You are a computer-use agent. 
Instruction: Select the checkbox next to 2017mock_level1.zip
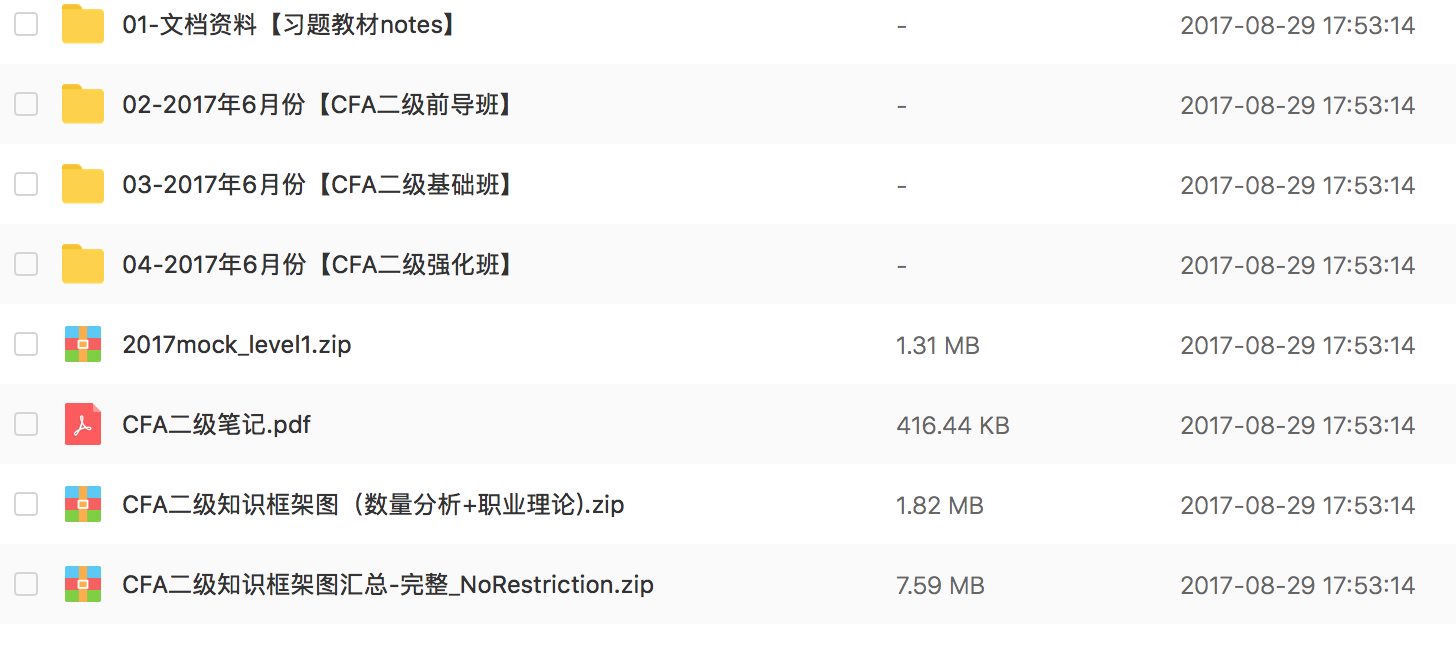click(x=26, y=345)
